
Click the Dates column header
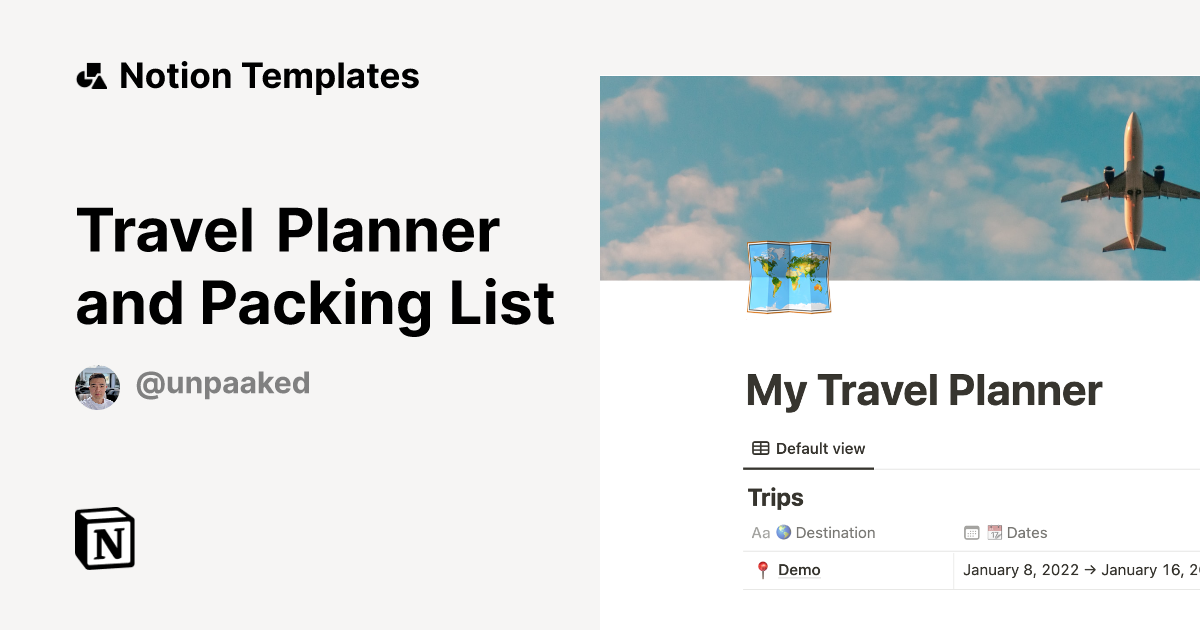point(1030,532)
